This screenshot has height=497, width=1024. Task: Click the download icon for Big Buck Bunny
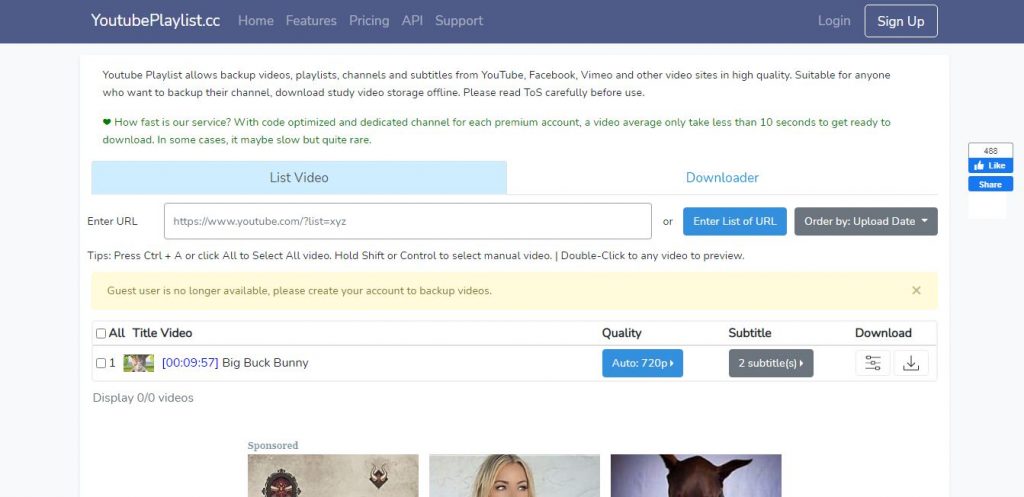coord(910,363)
